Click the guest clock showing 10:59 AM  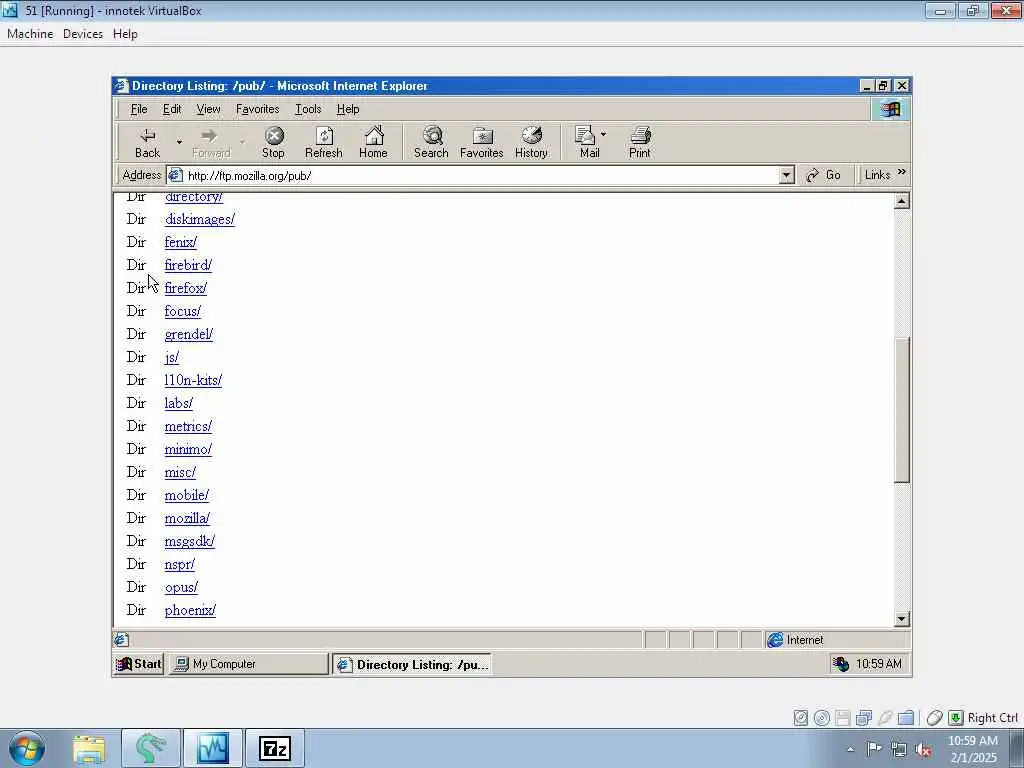pyautogui.click(x=879, y=664)
